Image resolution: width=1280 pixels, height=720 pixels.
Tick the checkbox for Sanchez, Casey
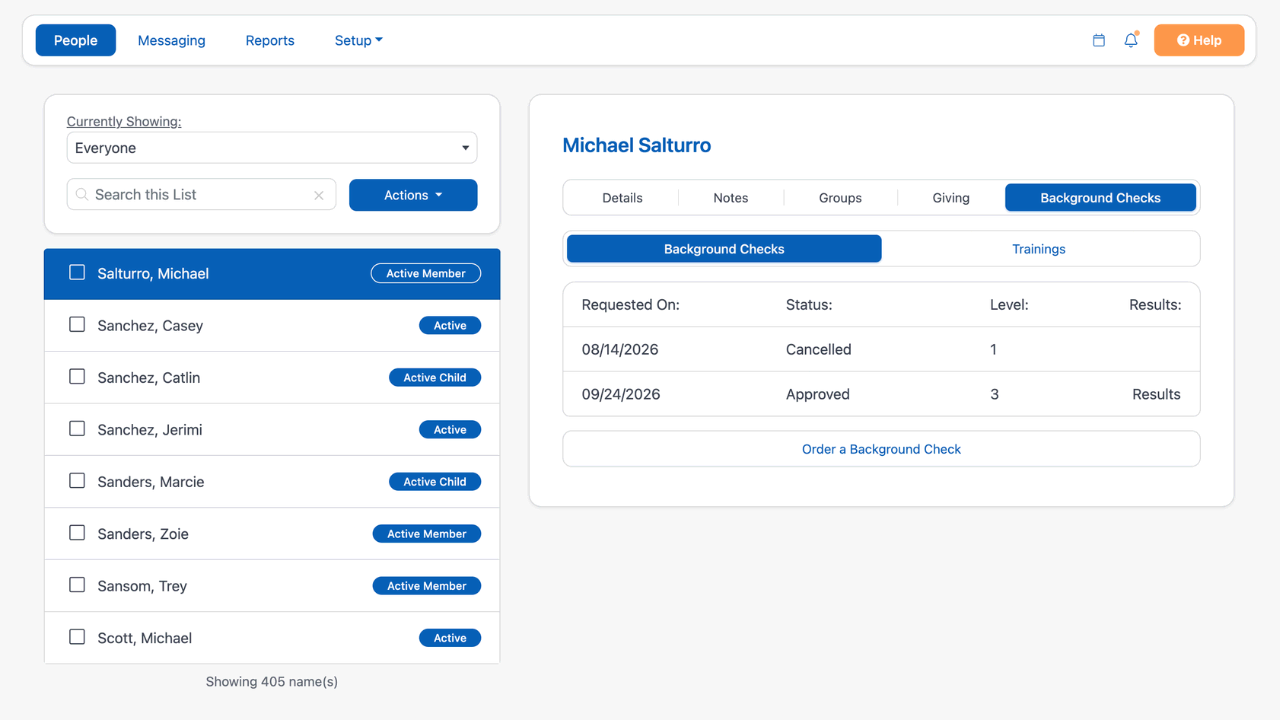(77, 324)
